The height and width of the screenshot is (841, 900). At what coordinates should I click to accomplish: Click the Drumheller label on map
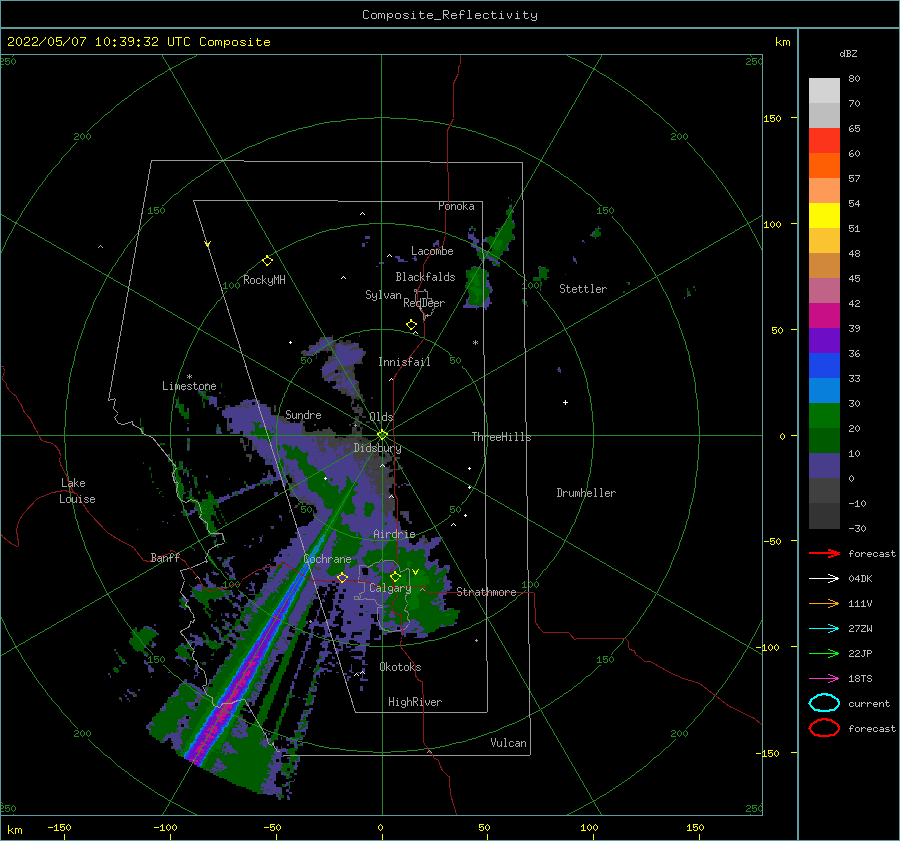coord(586,493)
